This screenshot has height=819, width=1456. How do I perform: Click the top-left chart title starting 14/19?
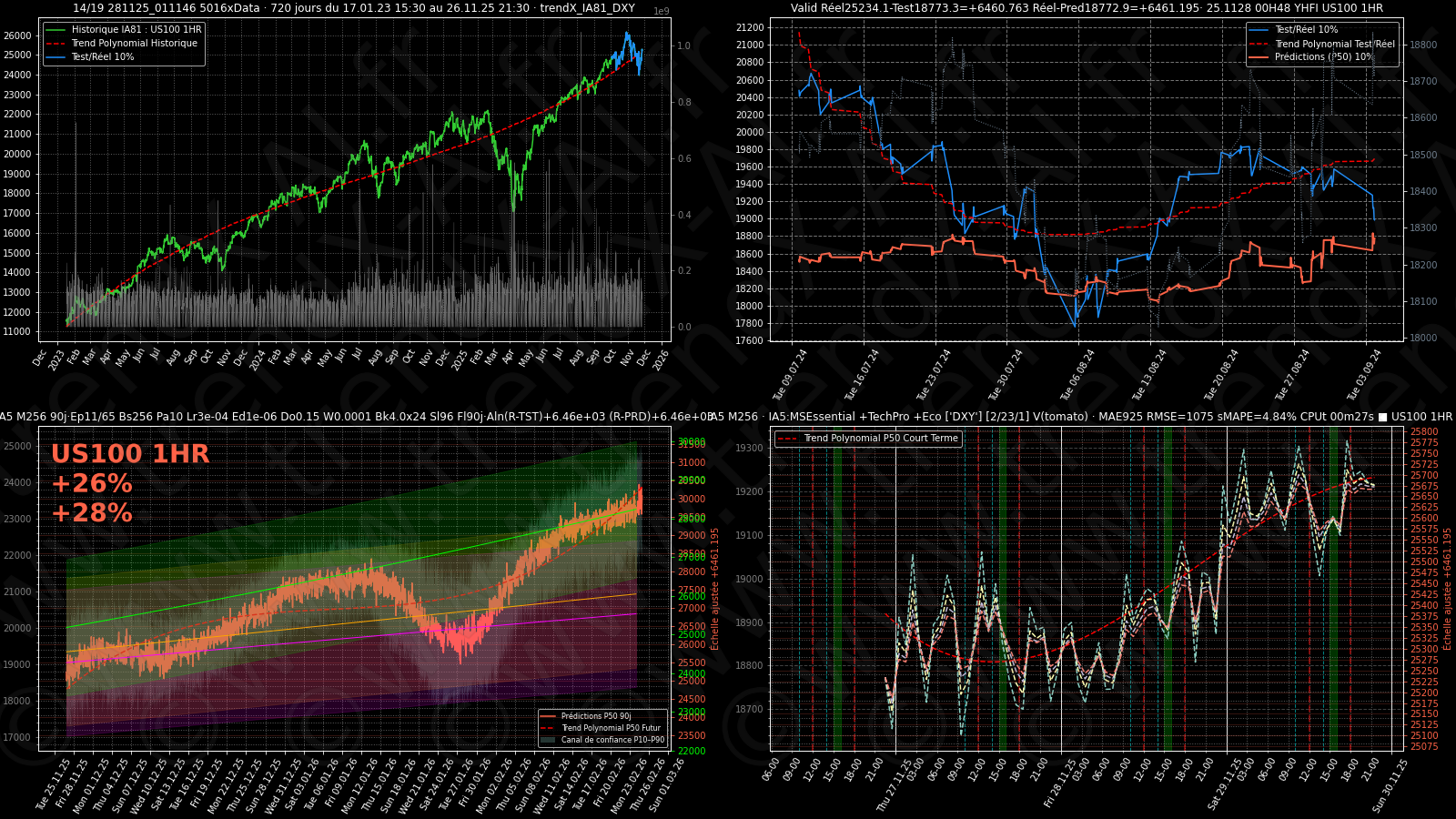coord(354,8)
